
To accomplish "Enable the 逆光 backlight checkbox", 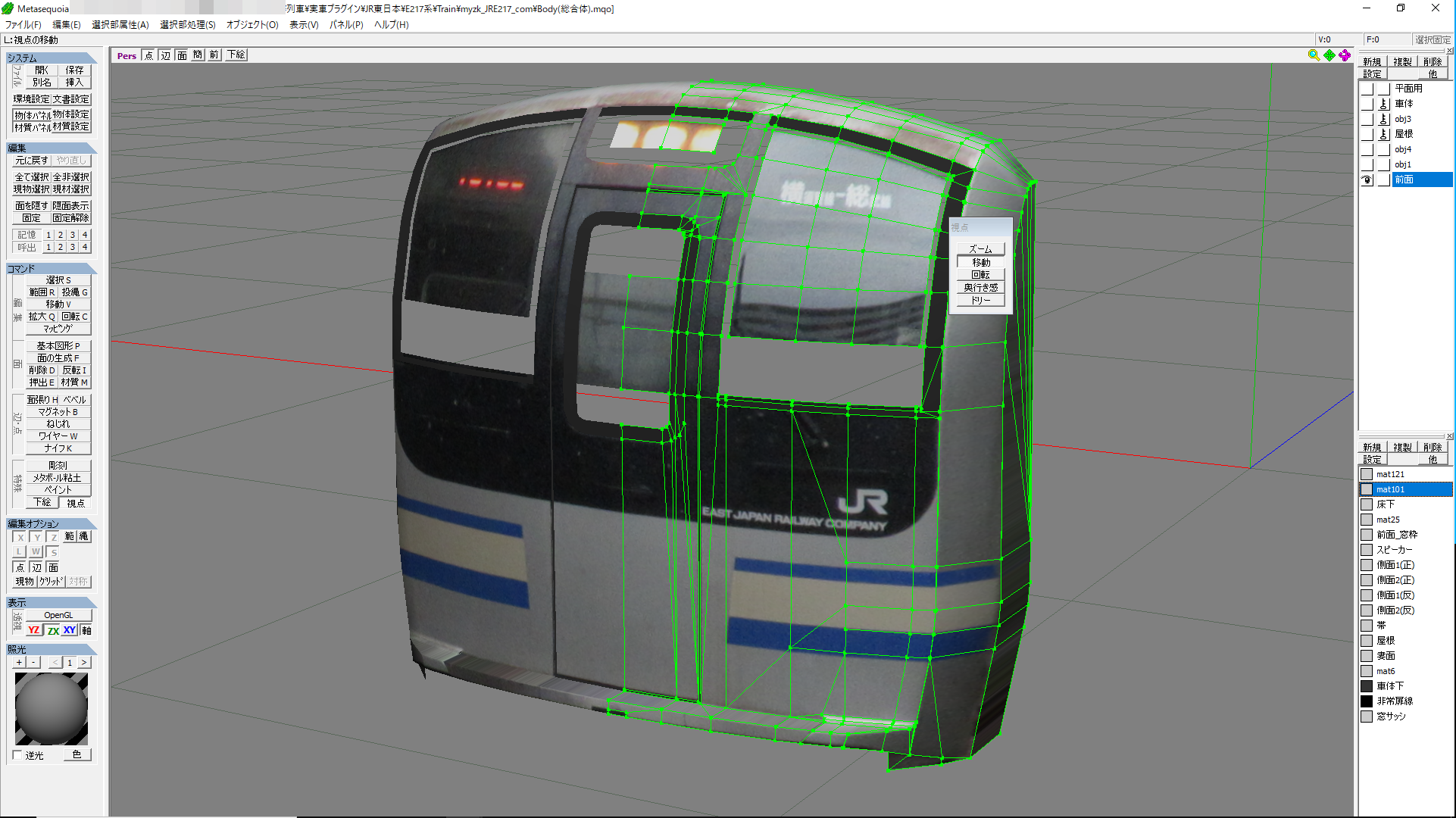I will pyautogui.click(x=17, y=755).
